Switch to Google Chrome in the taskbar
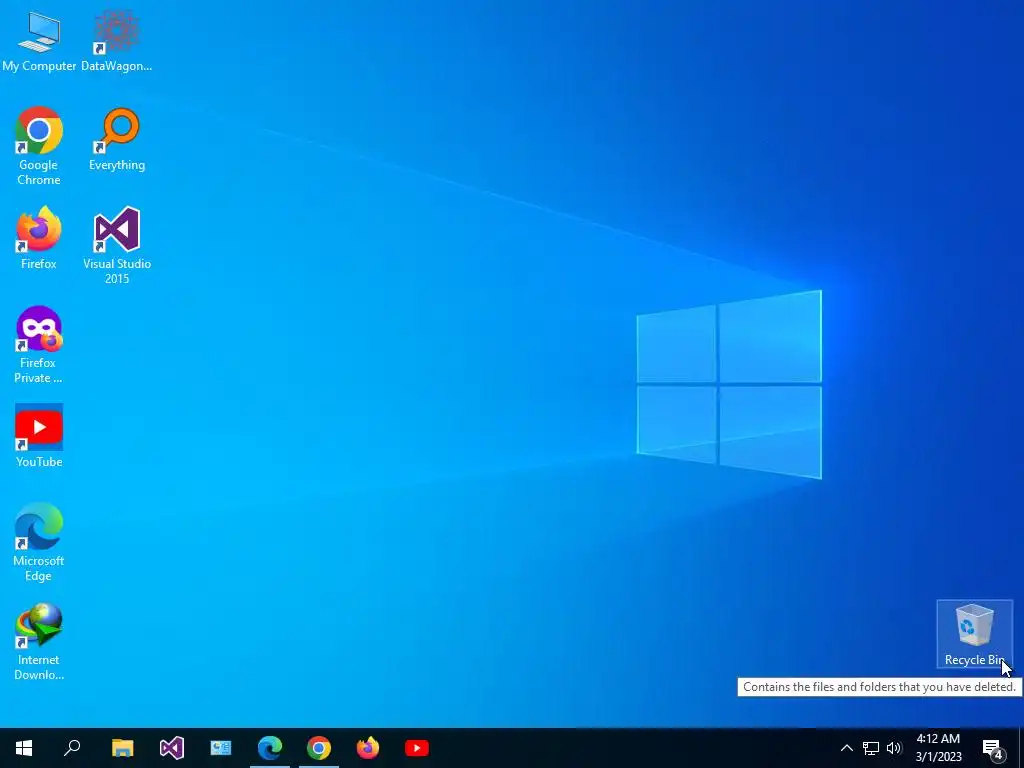Viewport: 1024px width, 768px height. click(x=319, y=748)
